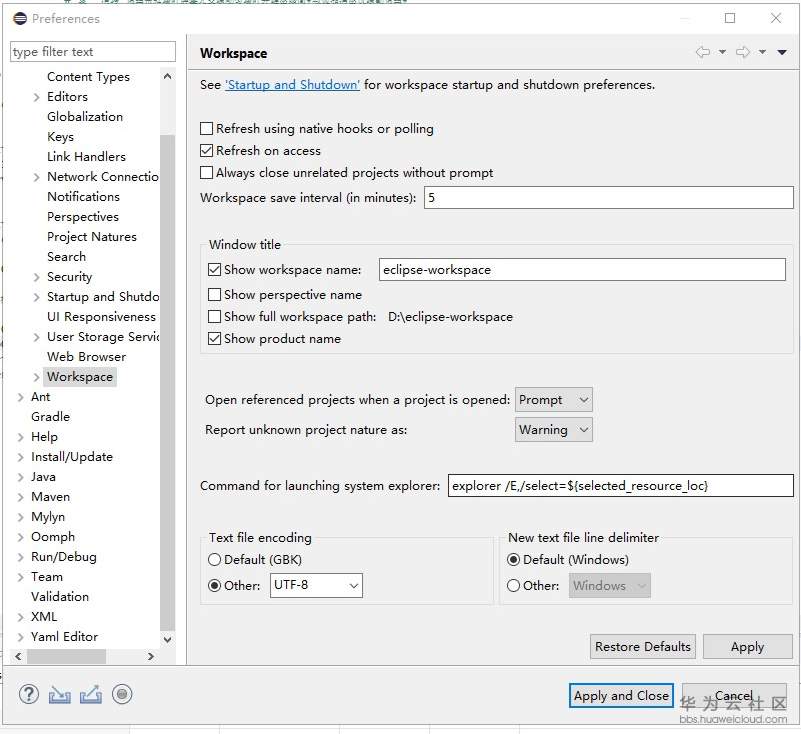Expand the User Storage Service node
The width and height of the screenshot is (801, 734).
click(x=36, y=337)
